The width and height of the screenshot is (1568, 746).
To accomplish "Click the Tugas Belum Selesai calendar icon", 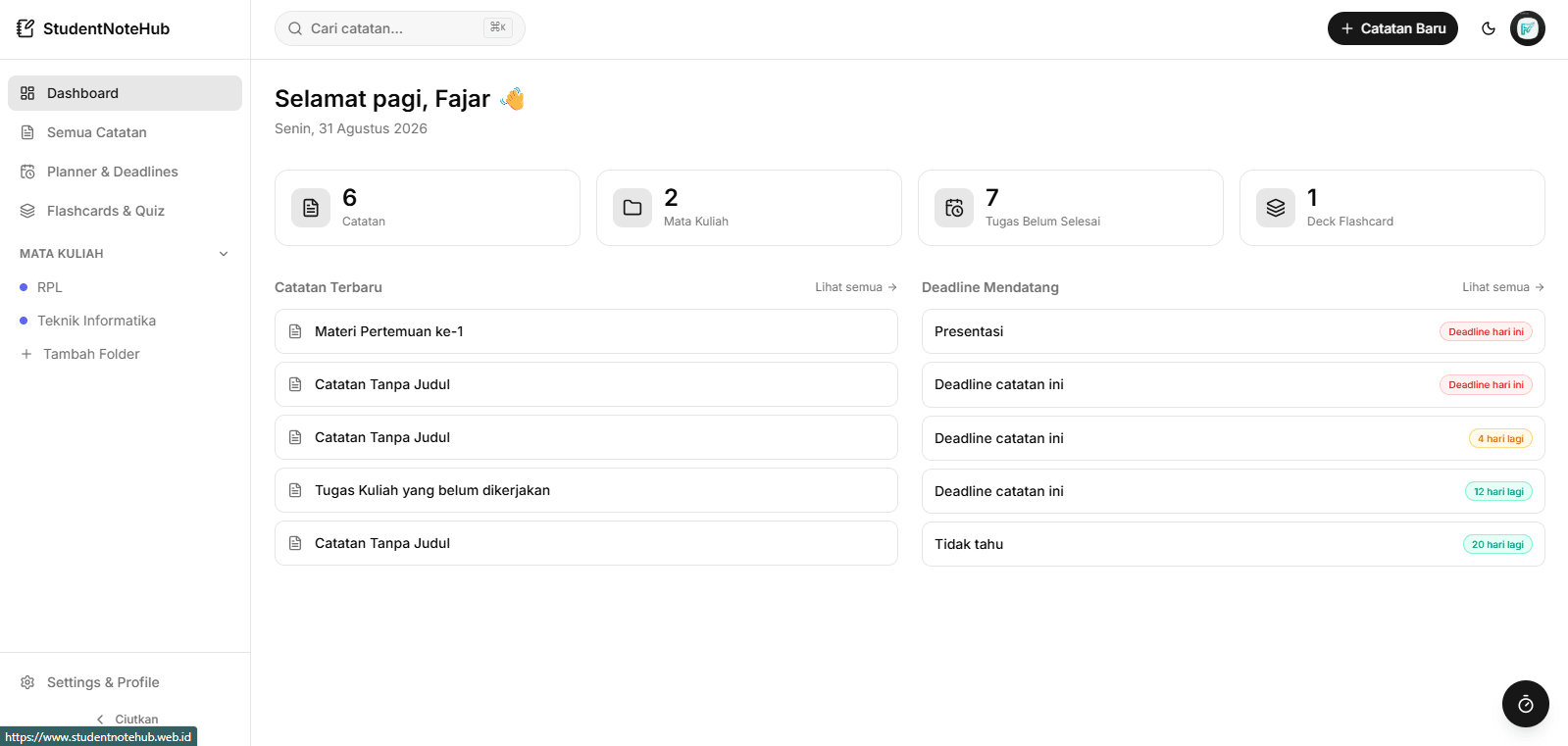I will click(x=954, y=208).
